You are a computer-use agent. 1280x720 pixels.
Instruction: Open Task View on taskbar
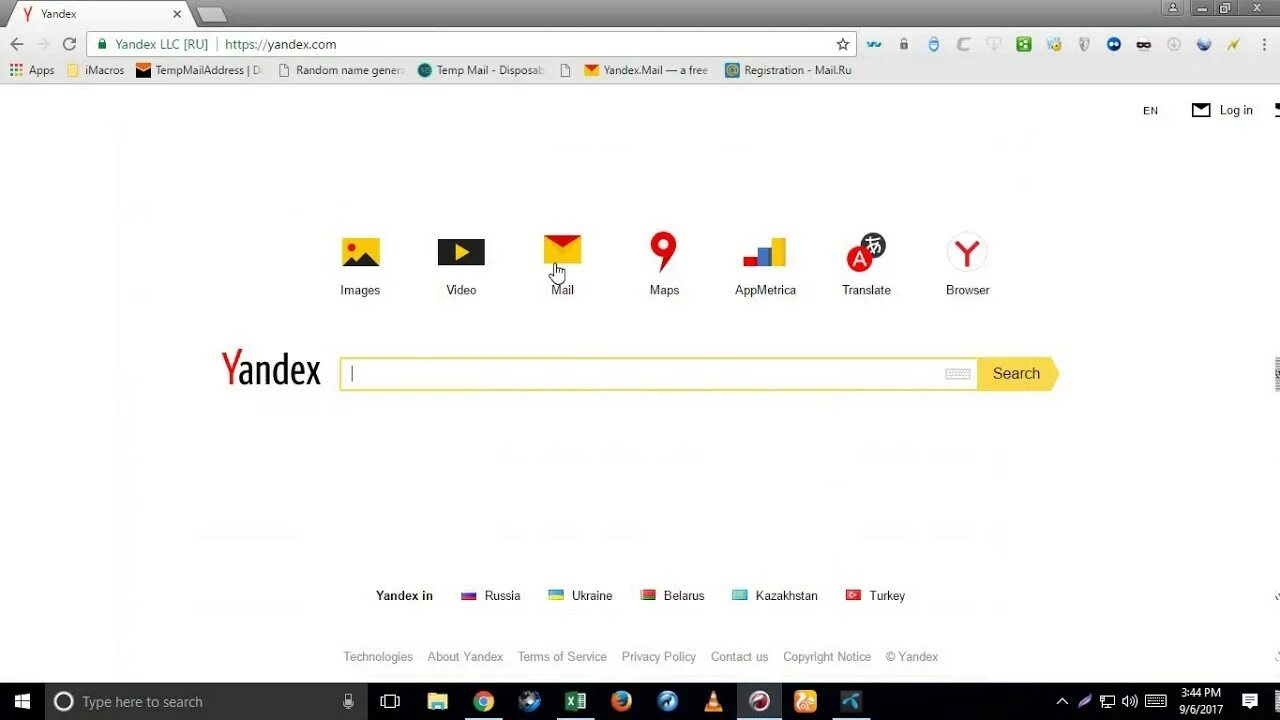pyautogui.click(x=390, y=701)
